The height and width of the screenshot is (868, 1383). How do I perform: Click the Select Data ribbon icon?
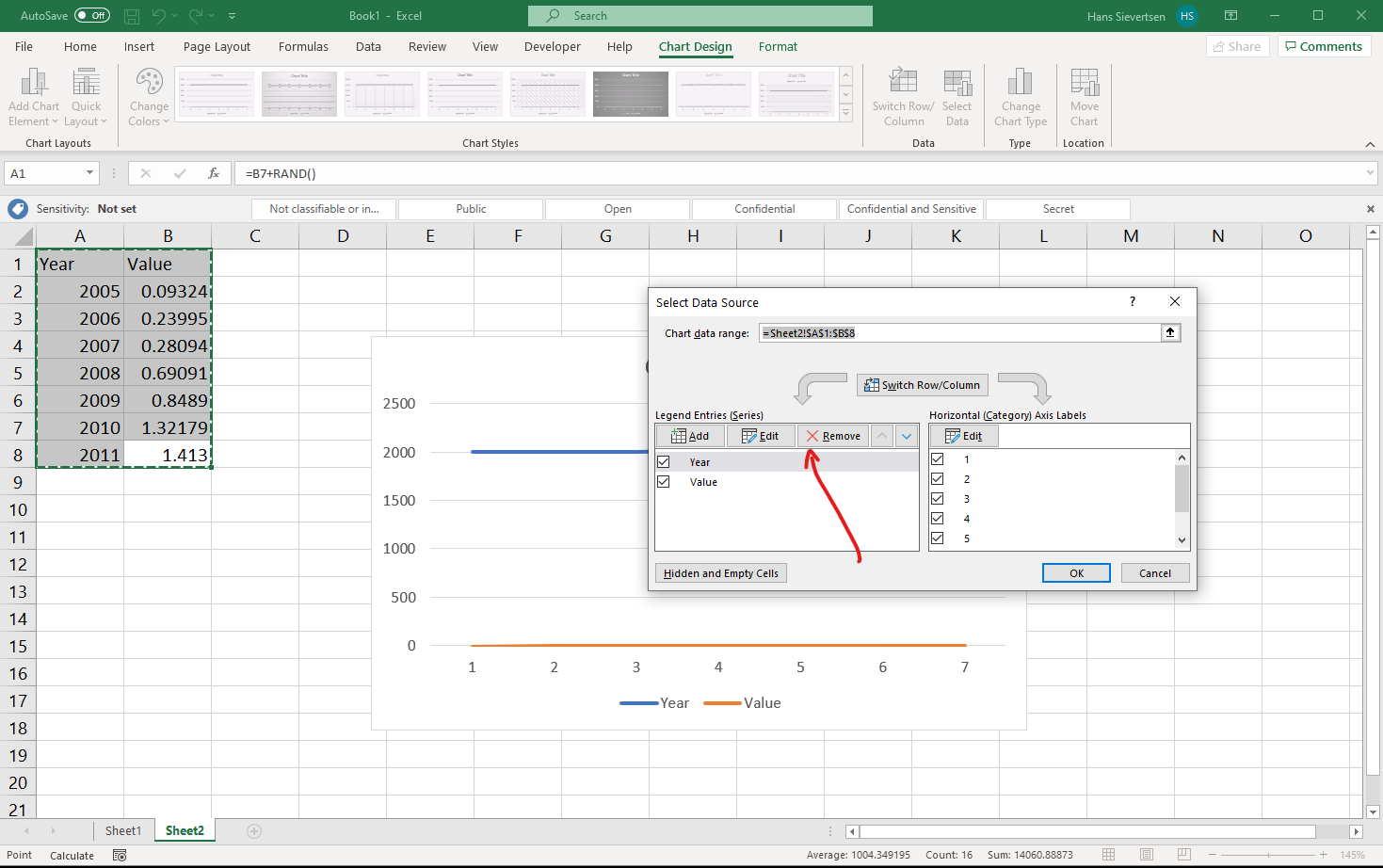click(x=957, y=82)
